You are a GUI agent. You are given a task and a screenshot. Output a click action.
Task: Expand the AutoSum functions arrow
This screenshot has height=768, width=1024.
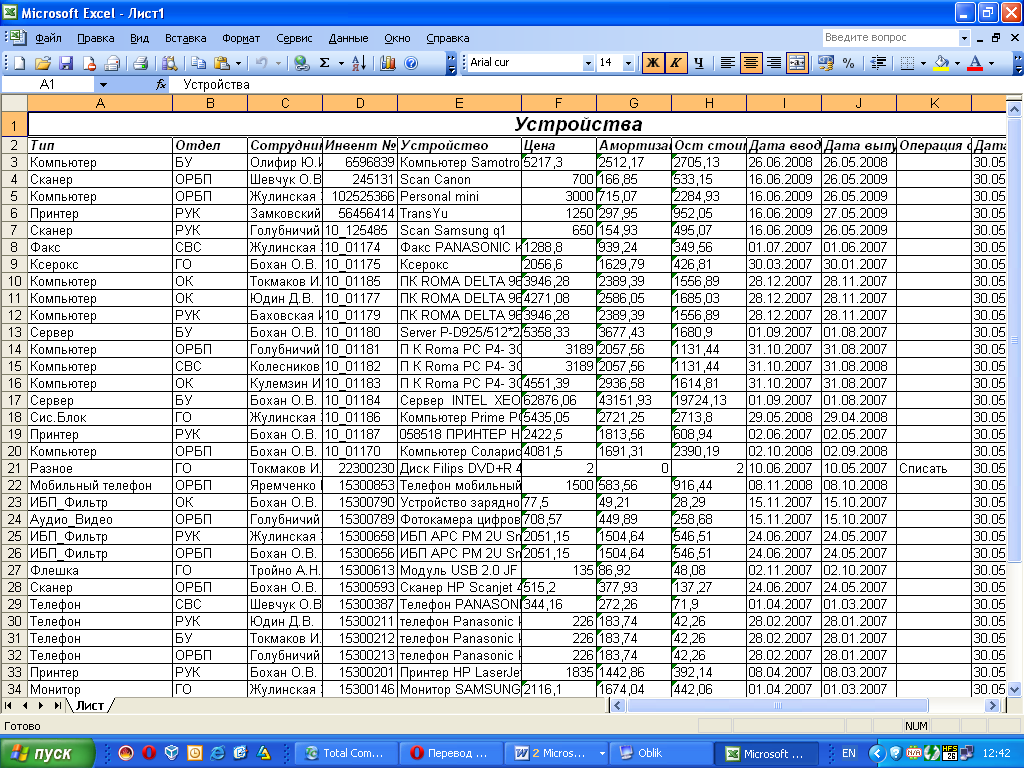tap(341, 63)
